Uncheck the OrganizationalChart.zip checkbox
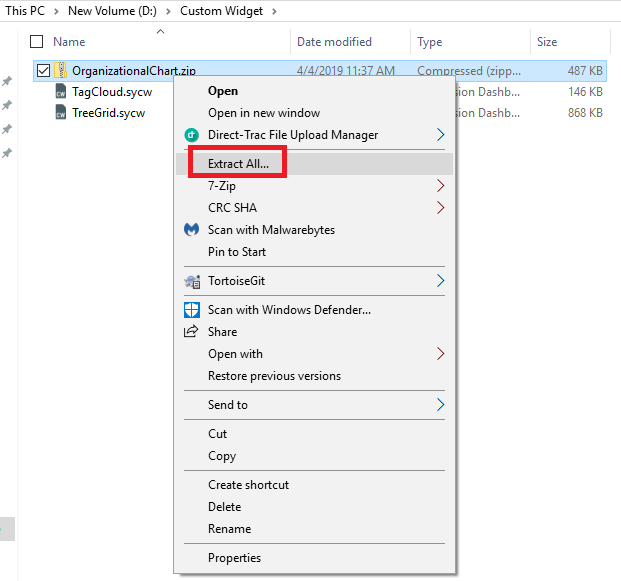621x581 pixels. click(42, 71)
